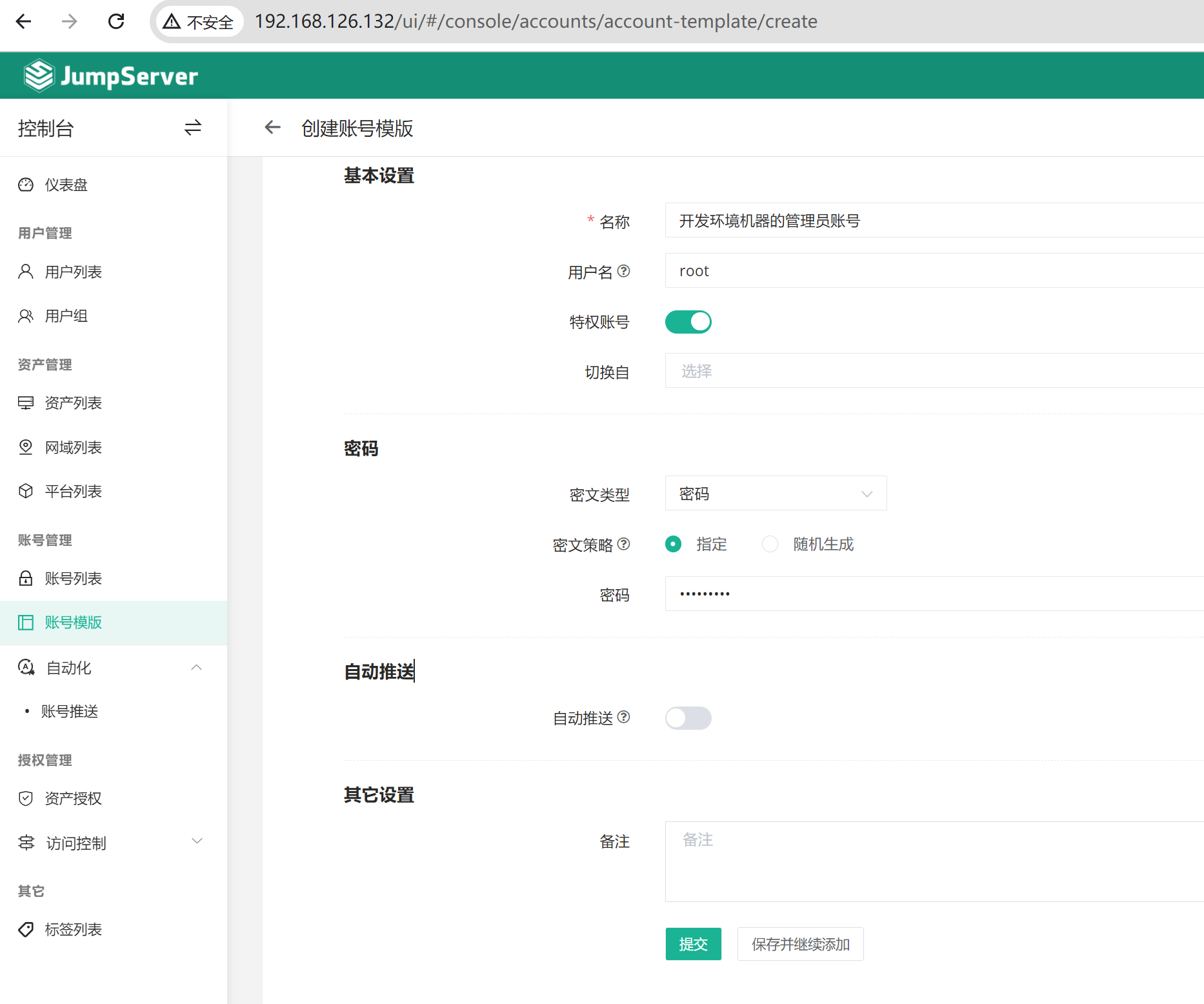Click the help icon next to 密文策略

[x=623, y=544]
